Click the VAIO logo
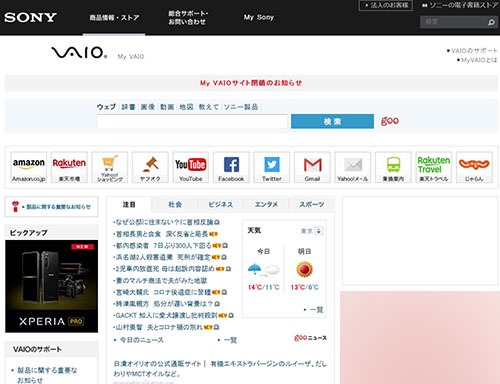The image size is (500, 384). 79,52
